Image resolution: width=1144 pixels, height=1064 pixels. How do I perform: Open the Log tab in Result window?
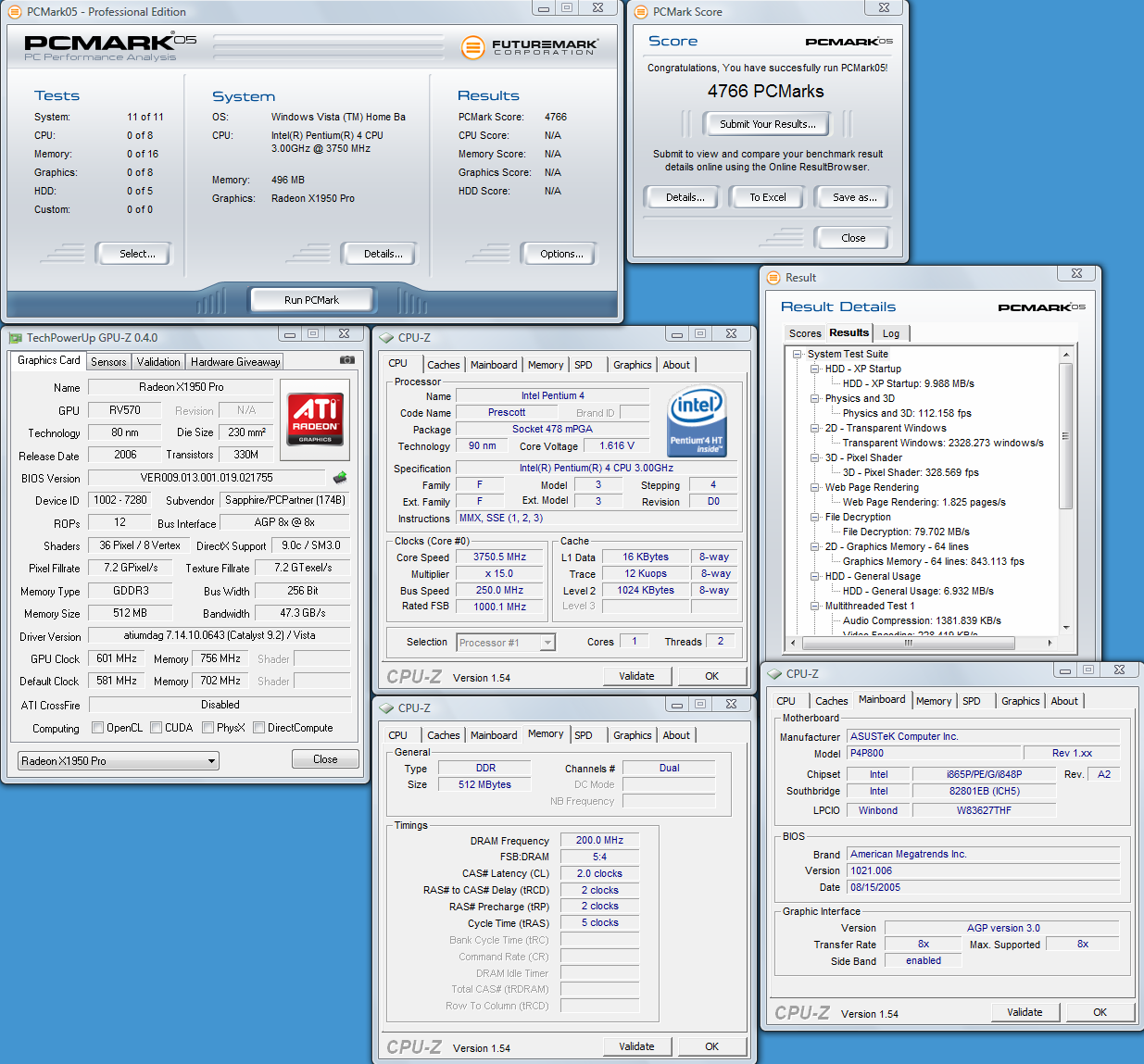[891, 333]
